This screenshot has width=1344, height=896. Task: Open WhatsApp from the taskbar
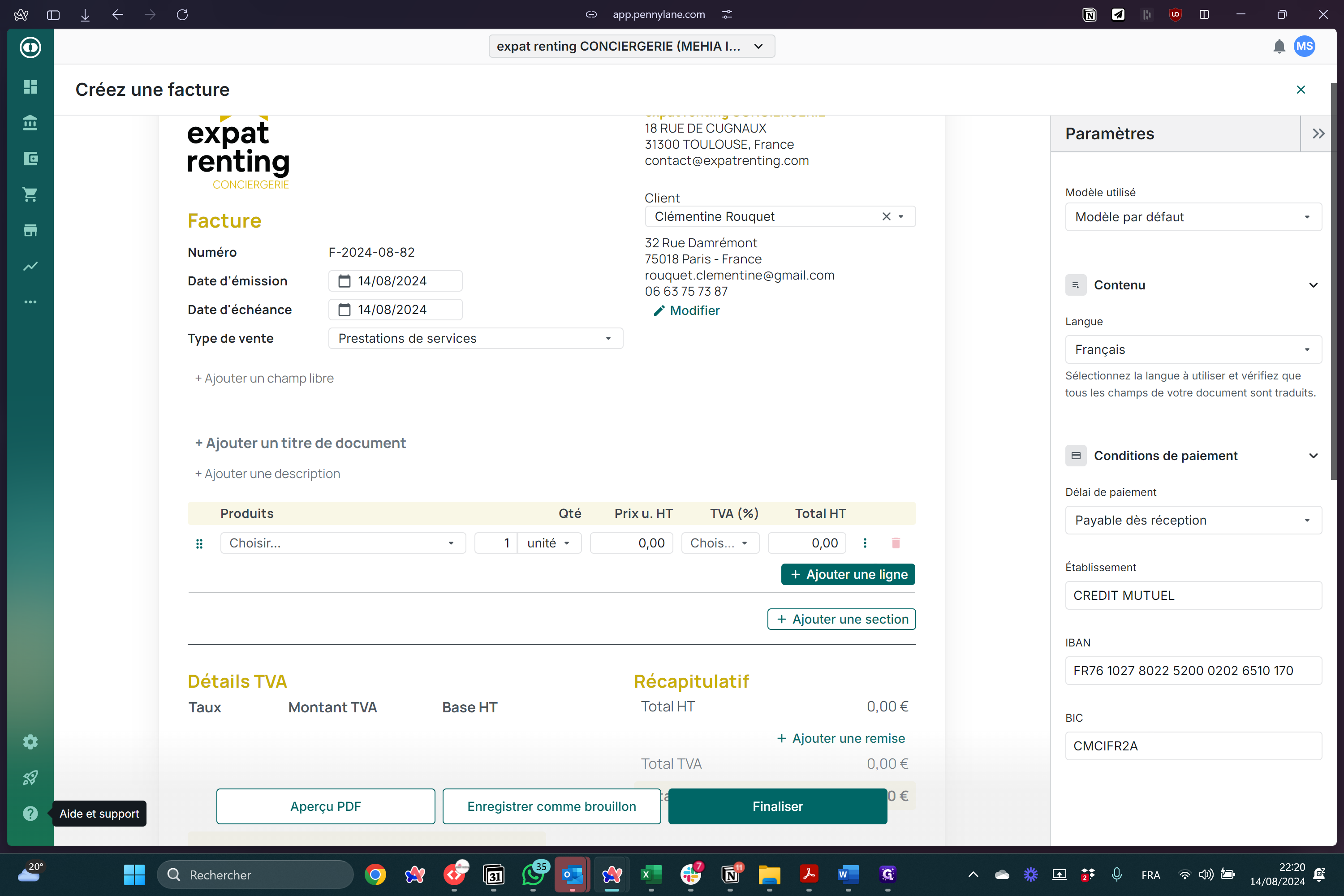pos(533,875)
